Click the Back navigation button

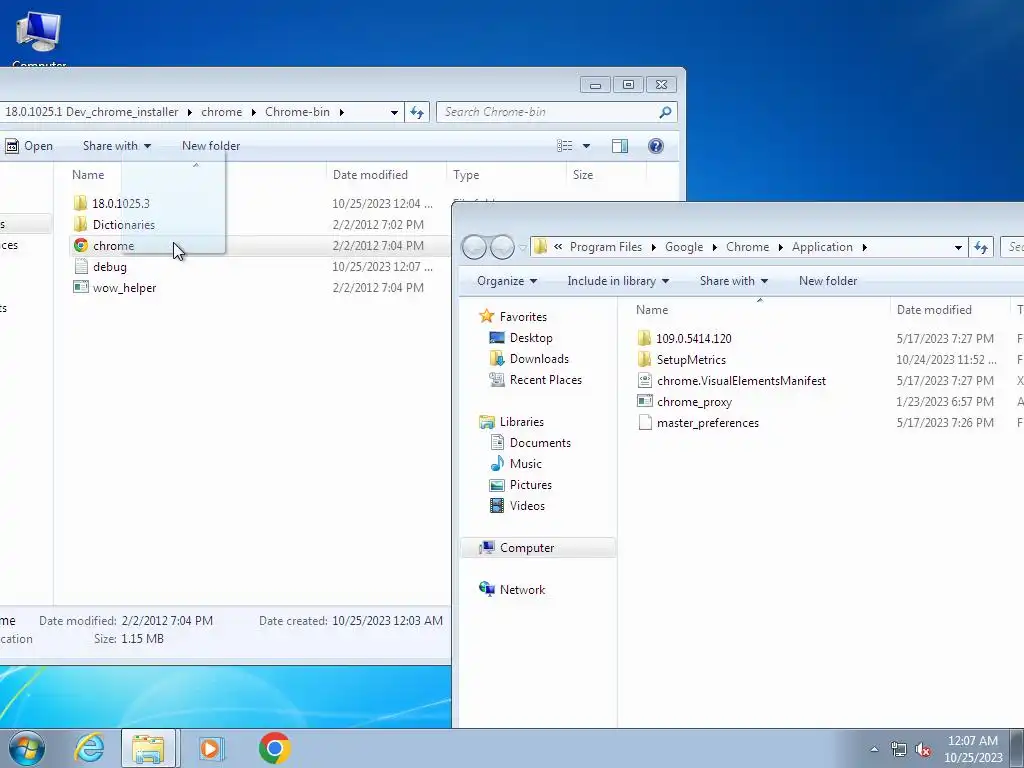475,247
